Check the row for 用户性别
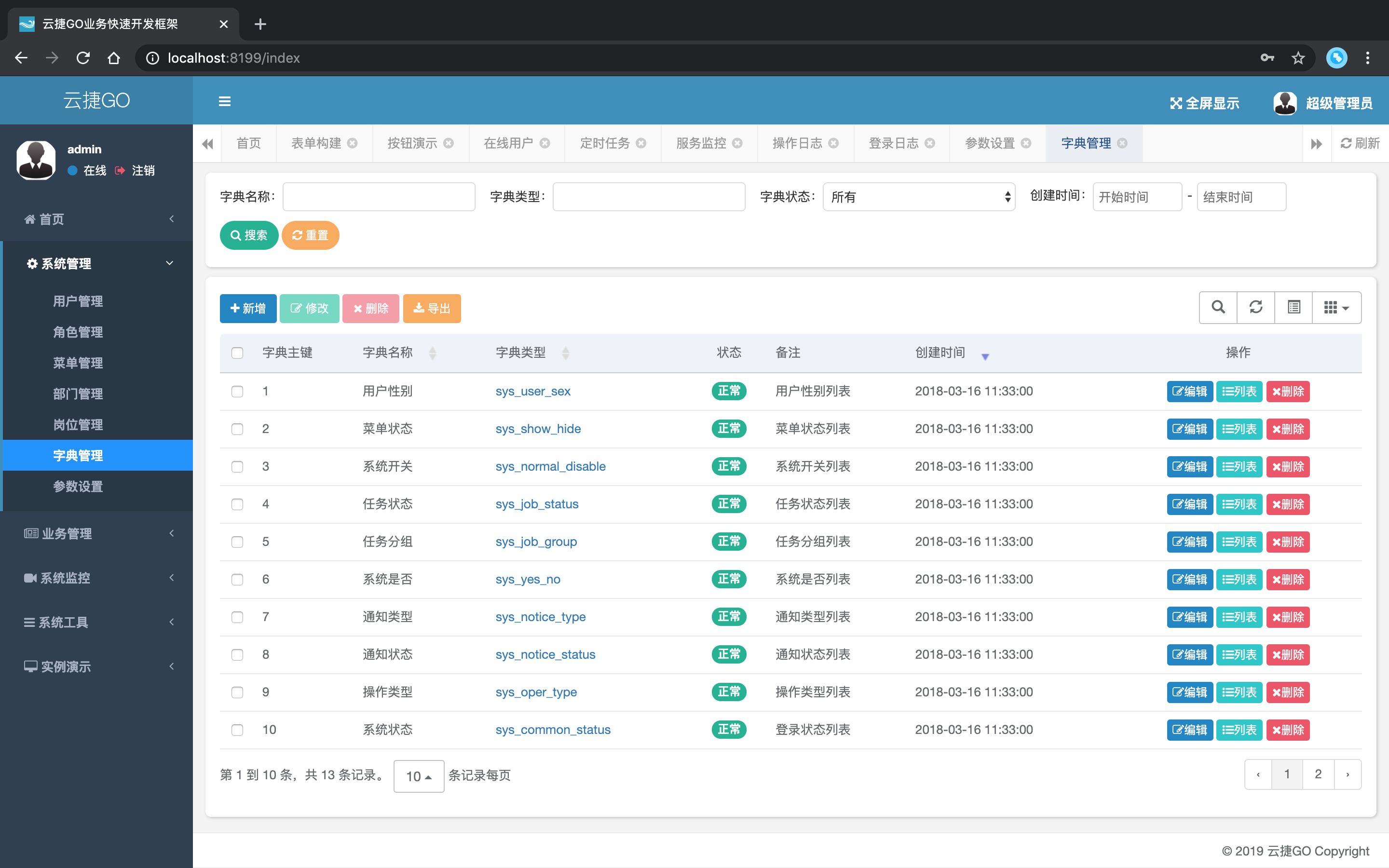Screen dimensions: 1389x868 coord(237,392)
